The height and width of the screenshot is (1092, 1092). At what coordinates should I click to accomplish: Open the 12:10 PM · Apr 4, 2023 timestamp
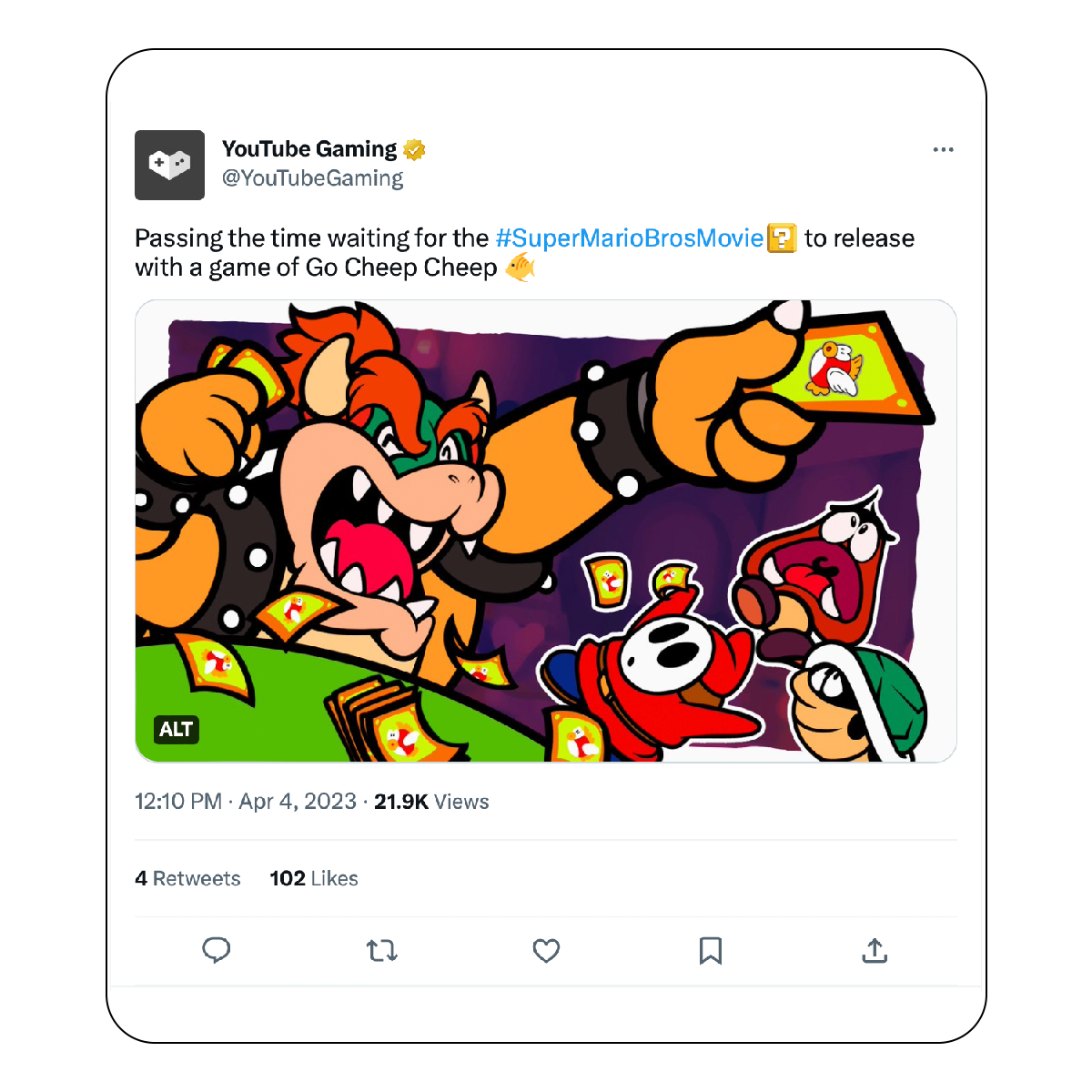[246, 802]
